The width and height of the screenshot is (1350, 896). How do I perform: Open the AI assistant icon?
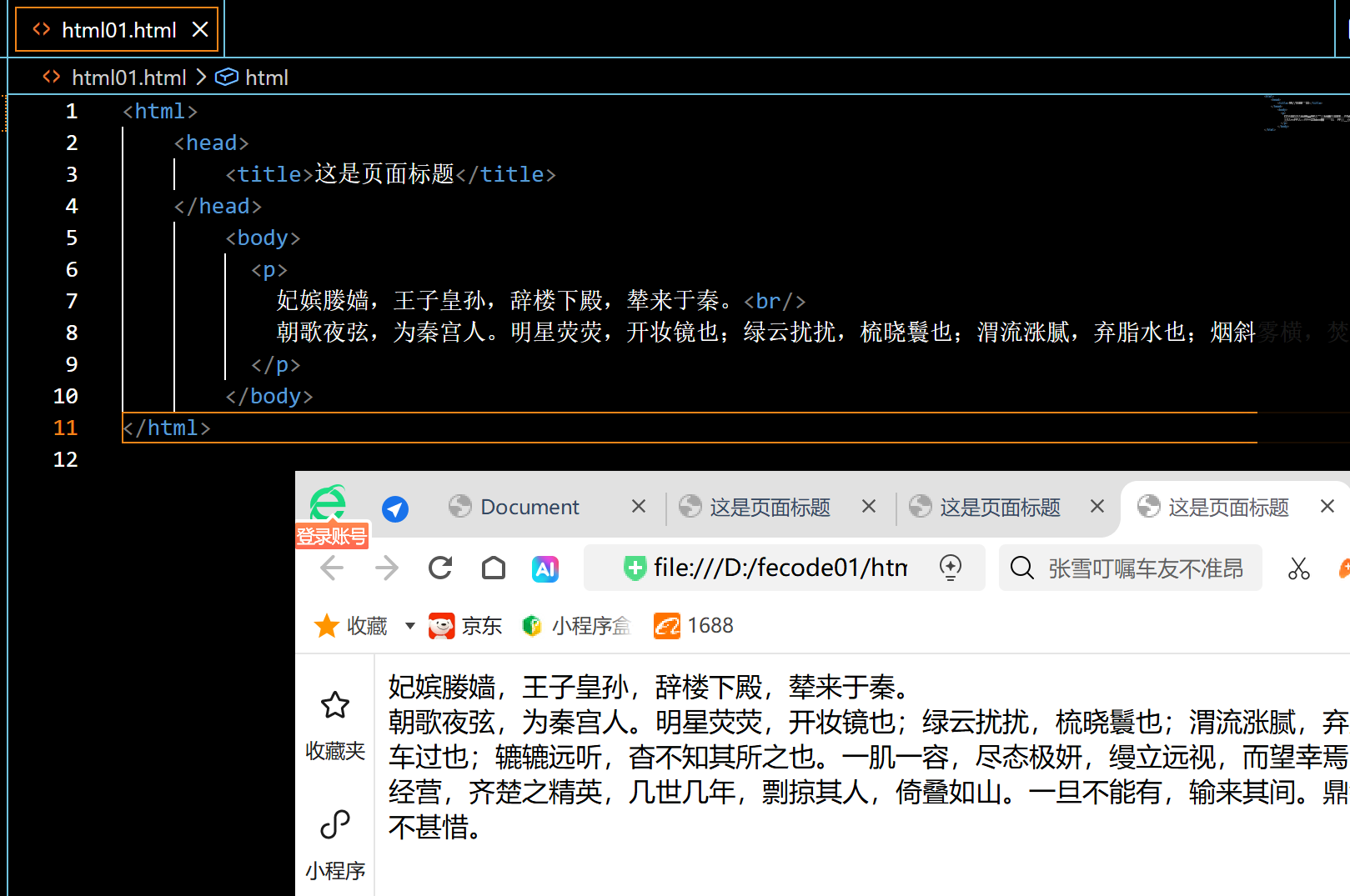point(545,569)
